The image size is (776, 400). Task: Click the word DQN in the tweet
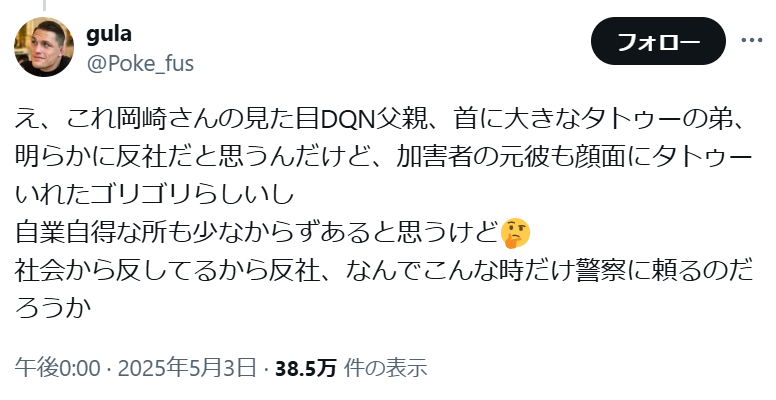342,121
